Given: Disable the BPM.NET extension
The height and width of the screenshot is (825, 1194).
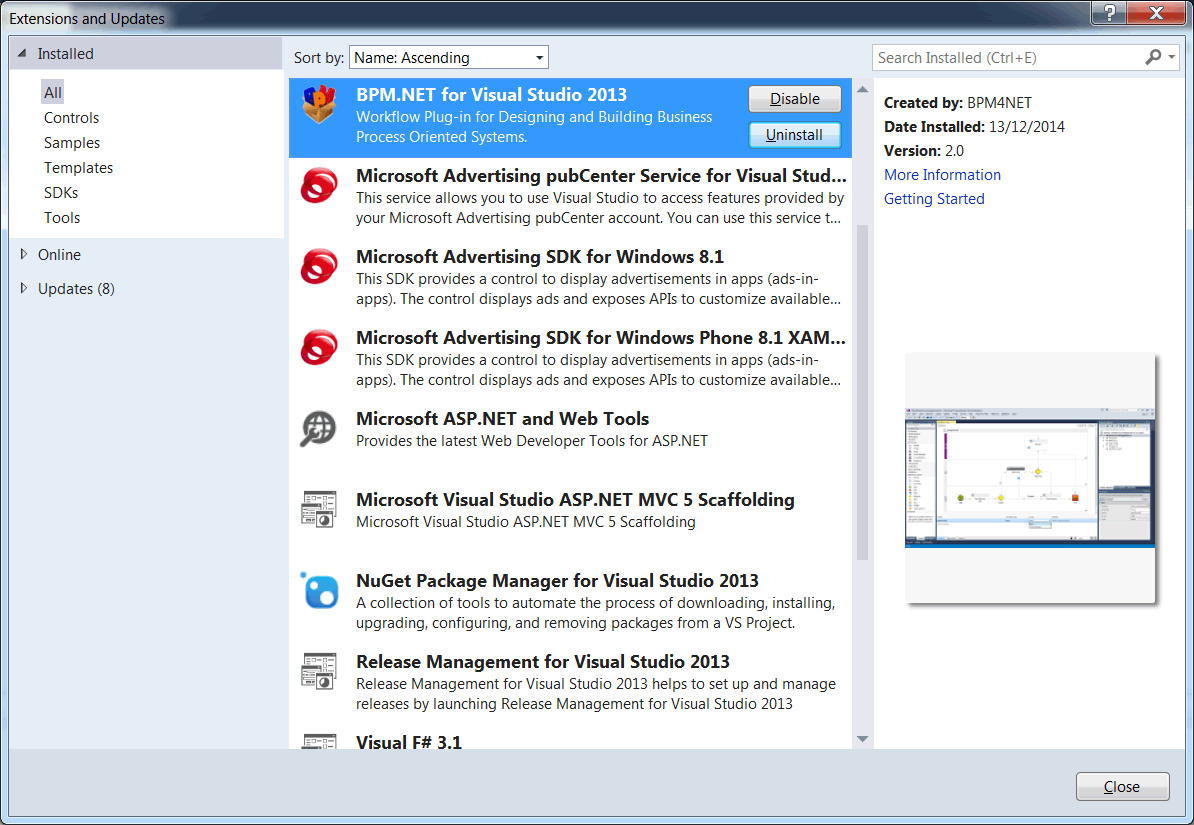Looking at the screenshot, I should click(x=795, y=99).
